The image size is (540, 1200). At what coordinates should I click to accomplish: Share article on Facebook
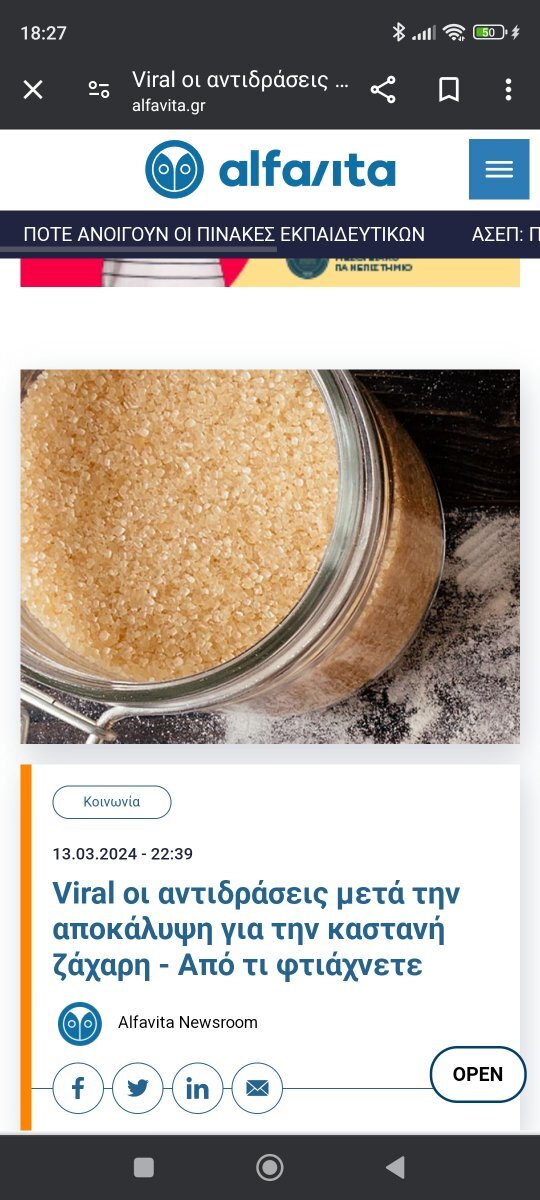(x=78, y=1088)
